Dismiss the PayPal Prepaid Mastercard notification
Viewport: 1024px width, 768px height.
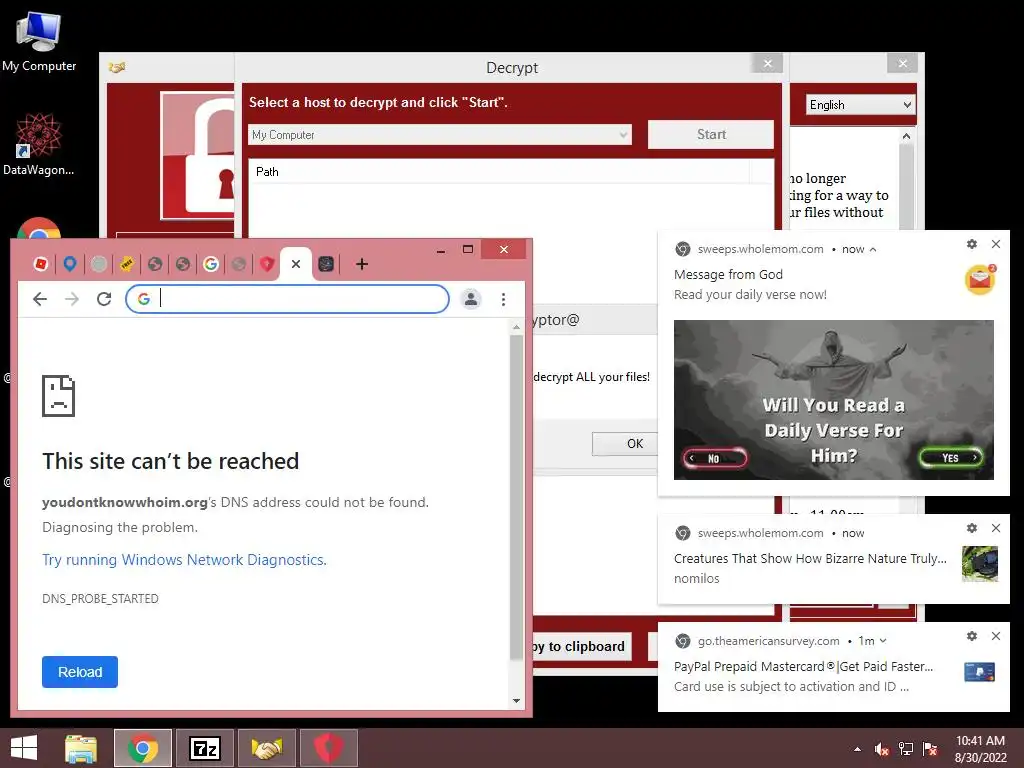(x=996, y=635)
